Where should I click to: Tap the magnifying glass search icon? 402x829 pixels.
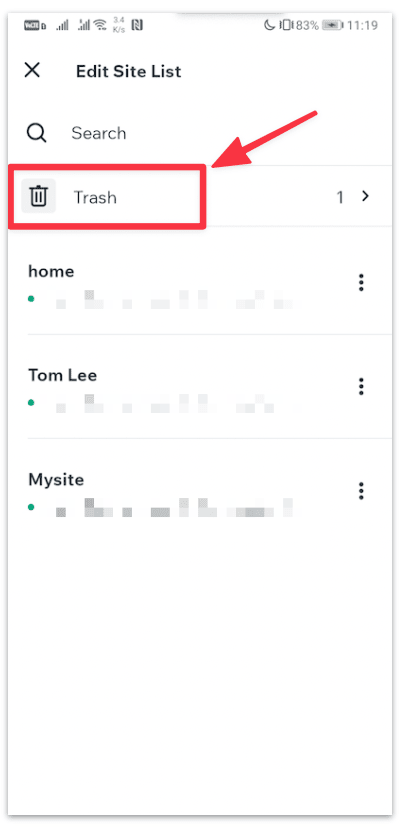(37, 133)
